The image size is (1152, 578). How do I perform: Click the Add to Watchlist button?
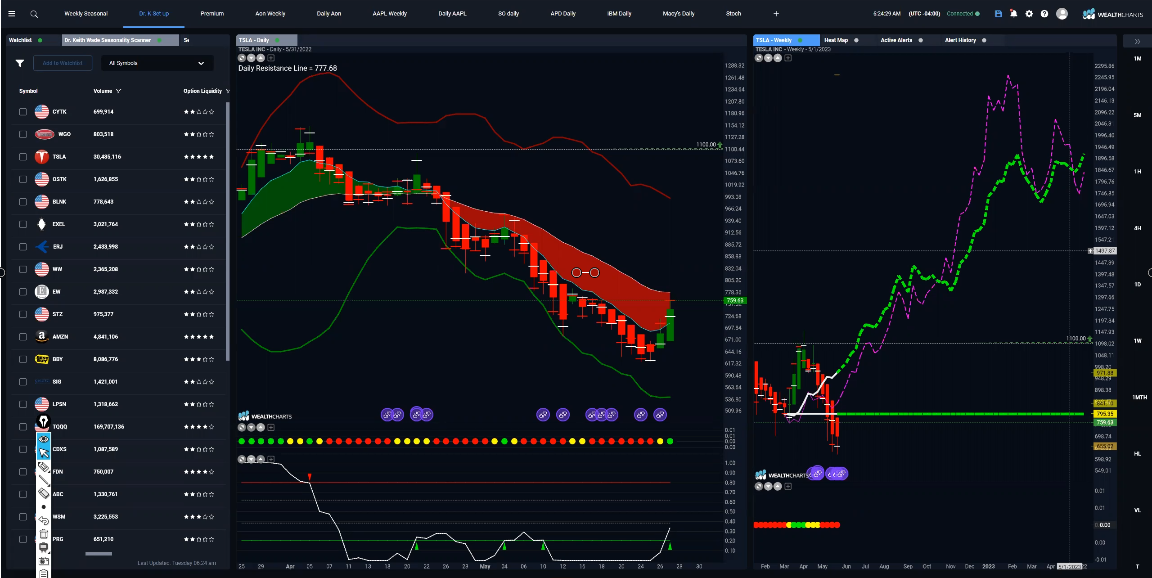(x=62, y=63)
